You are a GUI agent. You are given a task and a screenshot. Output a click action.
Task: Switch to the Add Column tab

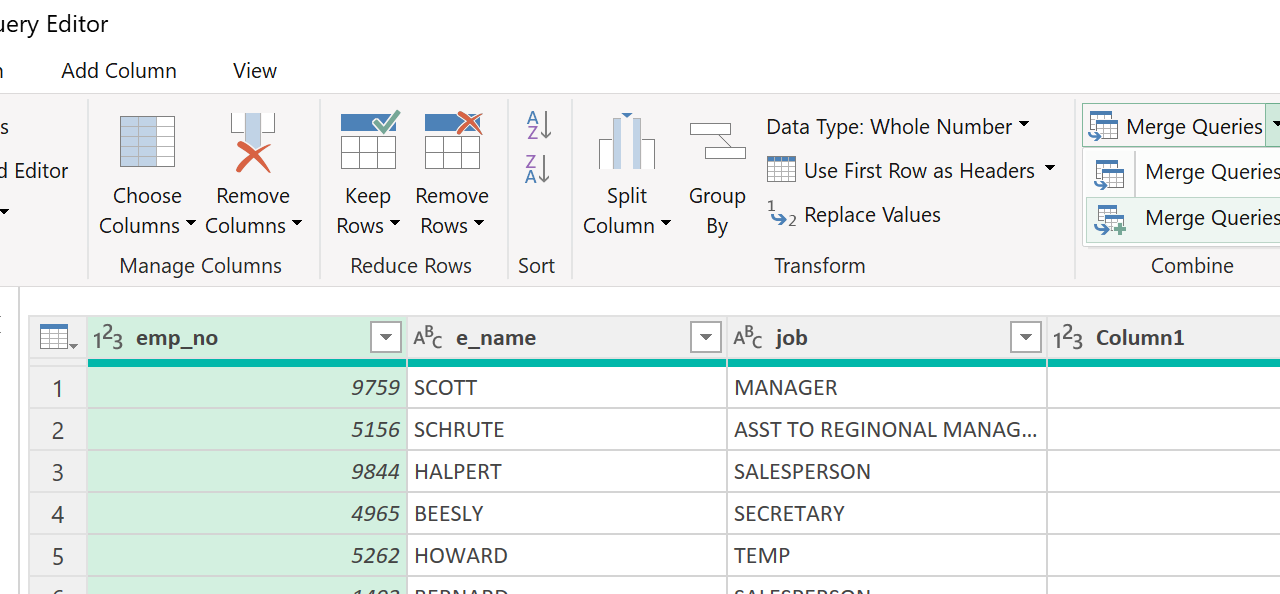[119, 71]
